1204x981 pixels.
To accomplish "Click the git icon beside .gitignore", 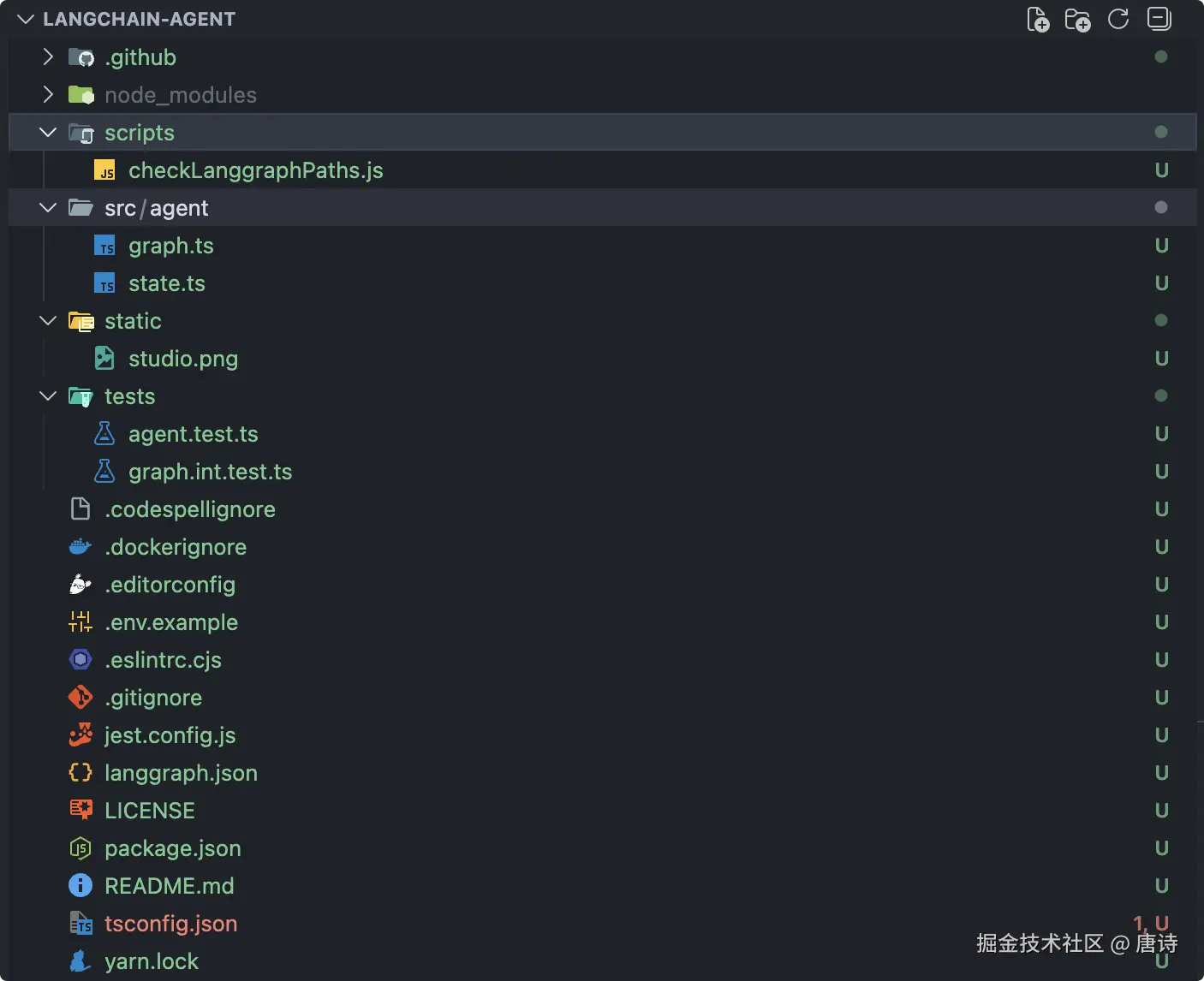I will point(80,698).
